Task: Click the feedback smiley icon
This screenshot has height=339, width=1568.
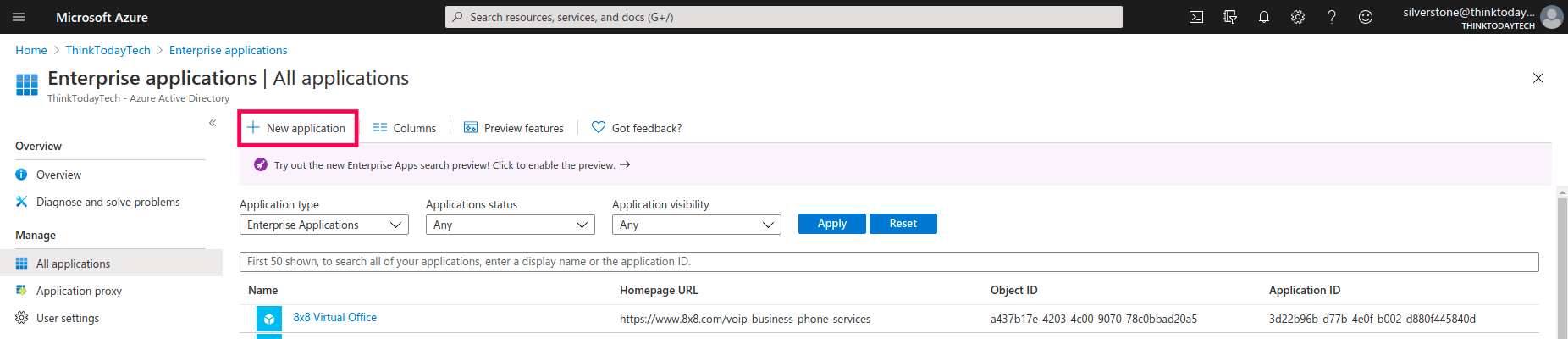Action: 1366,17
